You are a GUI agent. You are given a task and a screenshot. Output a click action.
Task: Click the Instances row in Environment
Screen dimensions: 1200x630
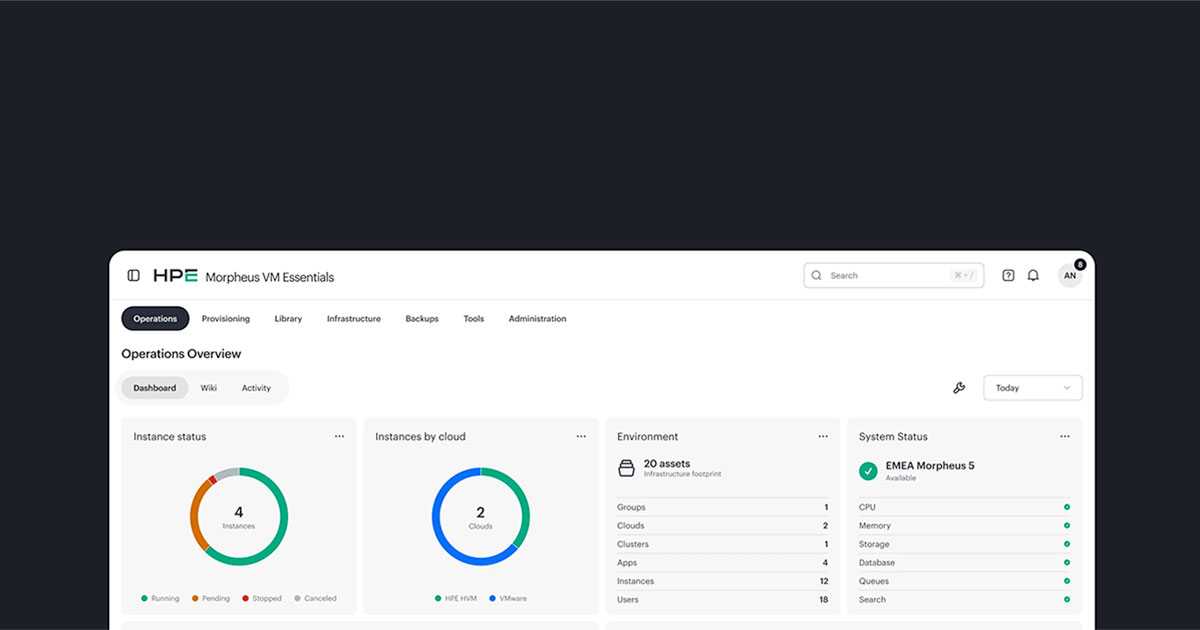click(722, 581)
